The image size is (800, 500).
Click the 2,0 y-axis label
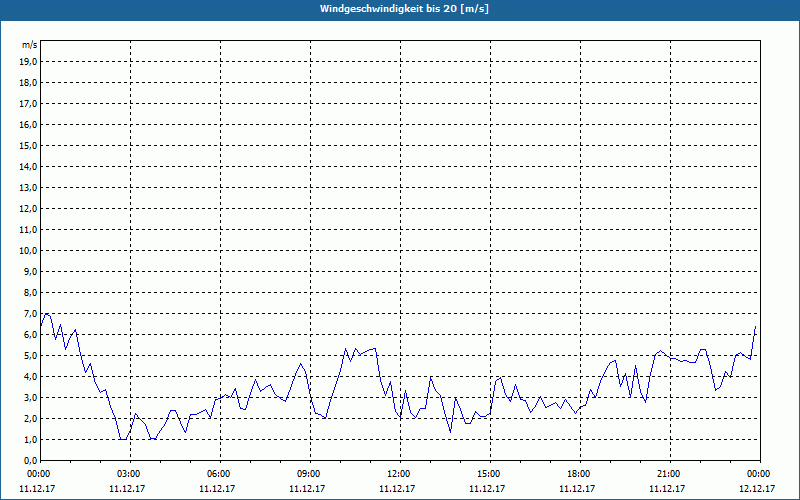click(x=30, y=419)
